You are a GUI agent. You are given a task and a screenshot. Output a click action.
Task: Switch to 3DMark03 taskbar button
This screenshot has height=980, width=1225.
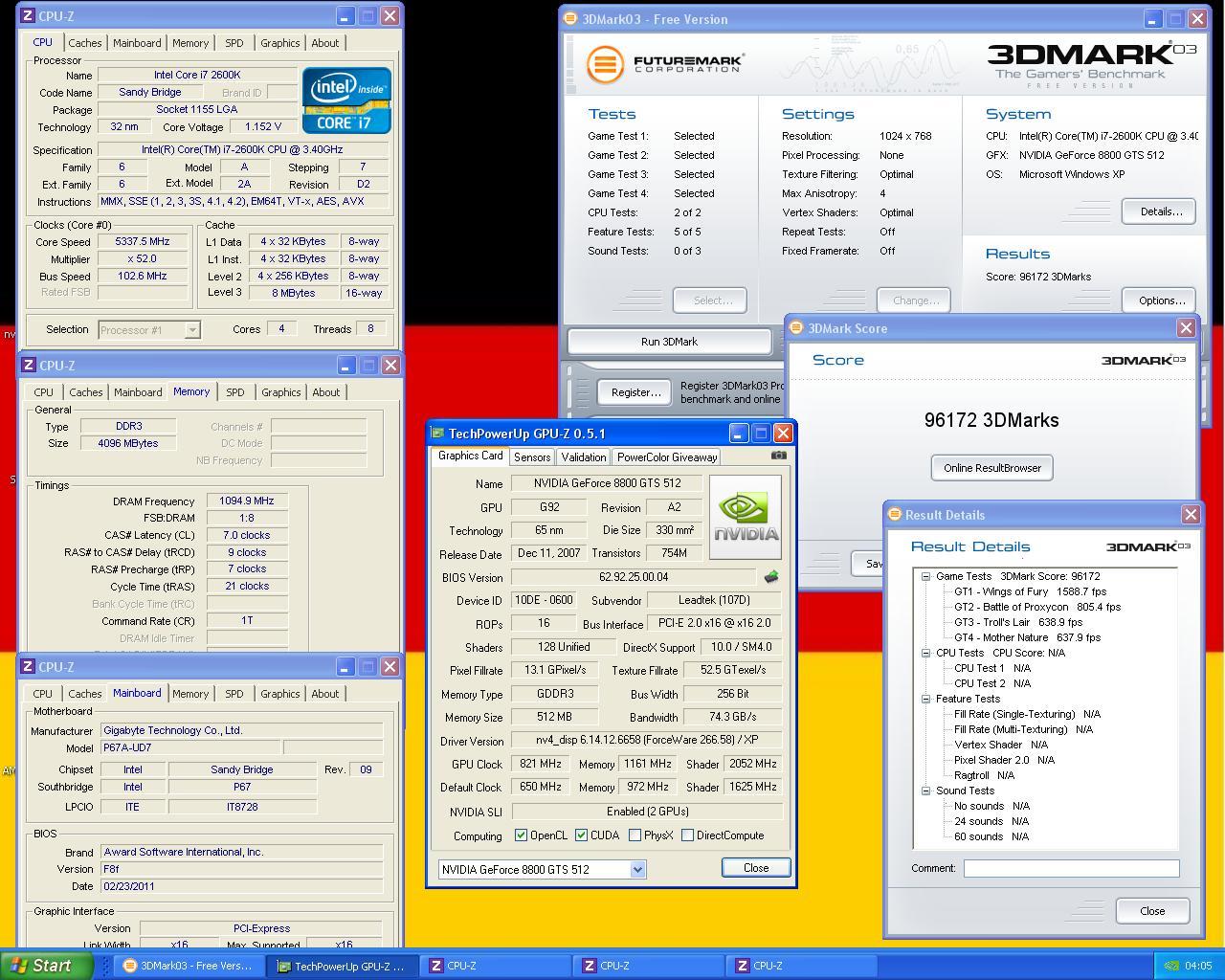point(189,966)
